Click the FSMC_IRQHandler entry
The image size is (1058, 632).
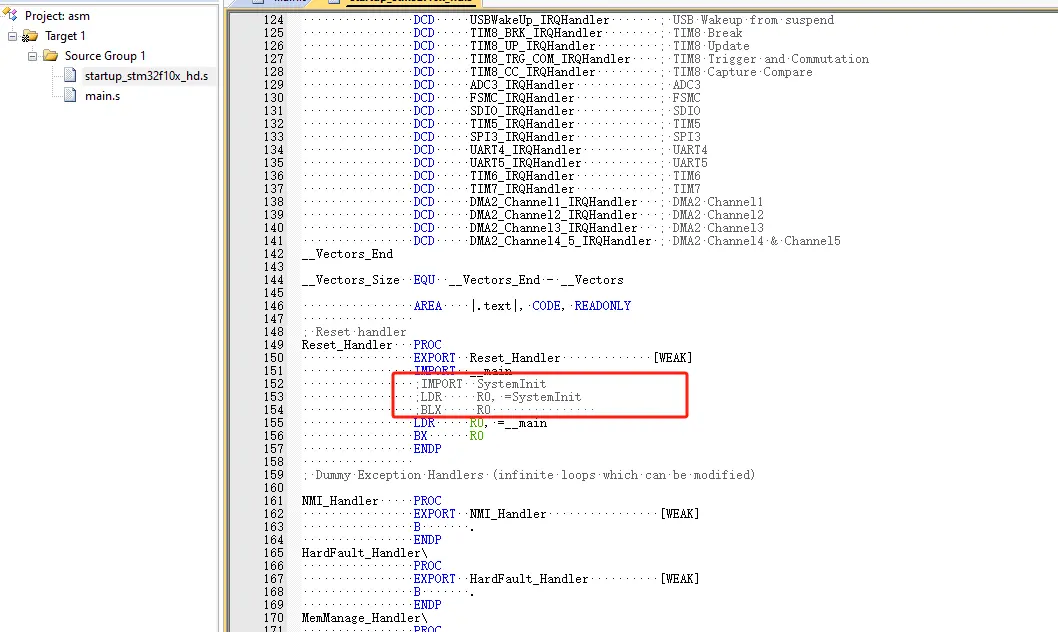pyautogui.click(x=522, y=98)
